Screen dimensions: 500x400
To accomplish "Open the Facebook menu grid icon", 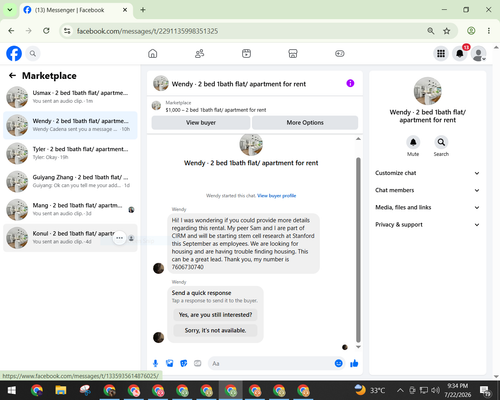I will coord(441,53).
